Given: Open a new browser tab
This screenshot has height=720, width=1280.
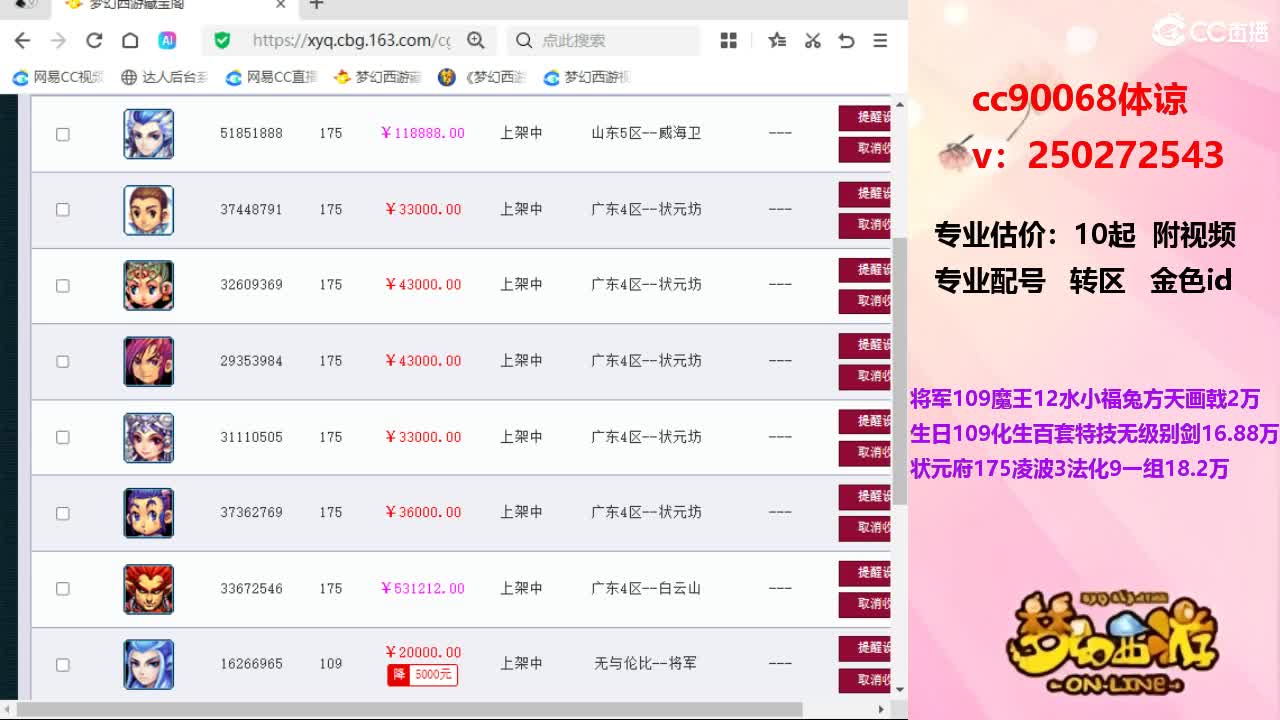Looking at the screenshot, I should 317,5.
